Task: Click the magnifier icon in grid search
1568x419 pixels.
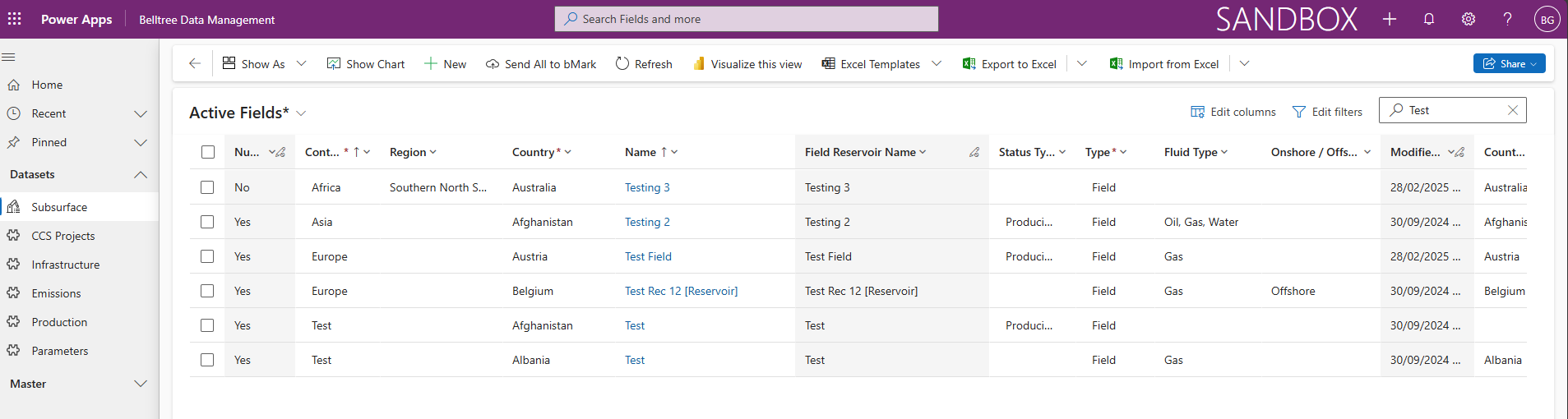Action: pos(1396,110)
